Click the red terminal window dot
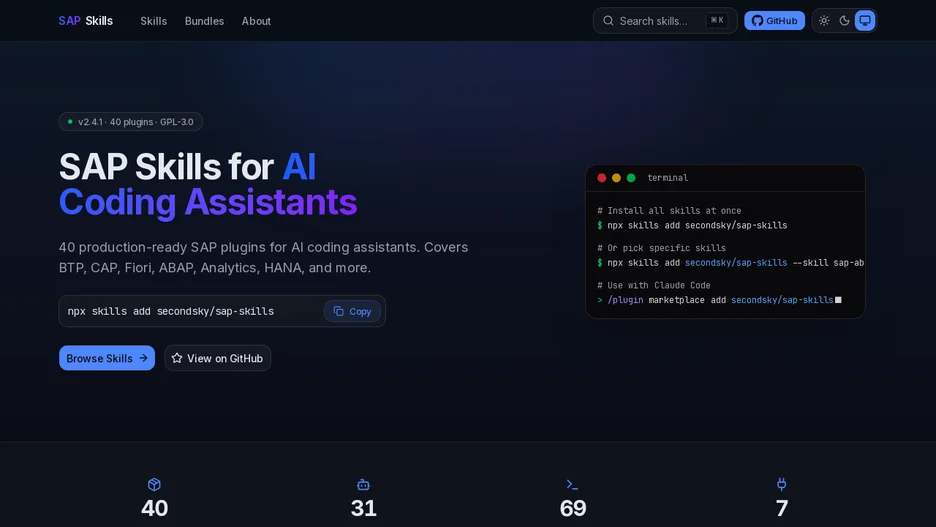 [602, 178]
